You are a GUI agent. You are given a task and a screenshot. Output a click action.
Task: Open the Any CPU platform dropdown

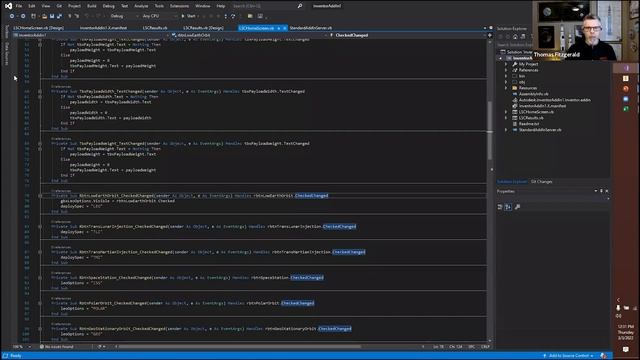[159, 16]
